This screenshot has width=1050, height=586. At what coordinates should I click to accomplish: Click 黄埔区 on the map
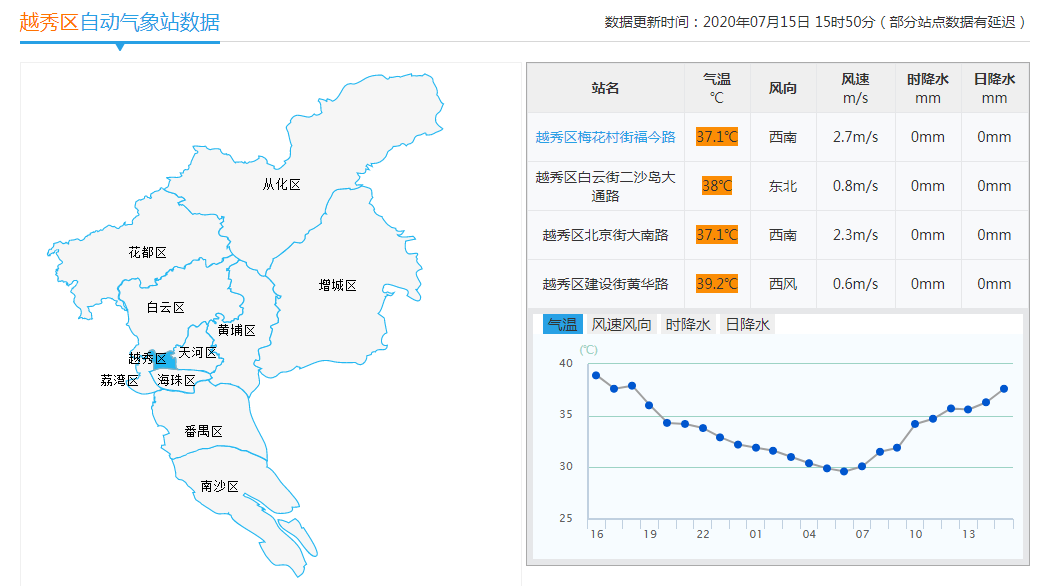click(x=237, y=330)
